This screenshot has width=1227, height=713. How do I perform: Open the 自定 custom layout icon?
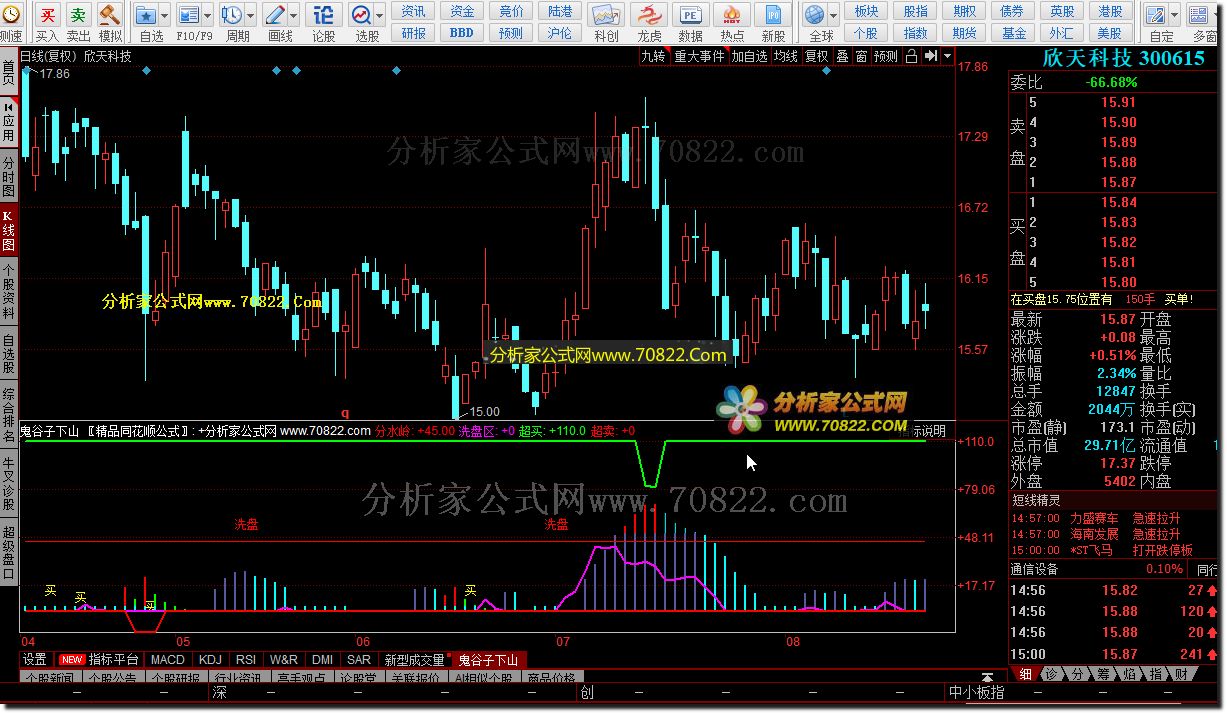(x=1157, y=15)
